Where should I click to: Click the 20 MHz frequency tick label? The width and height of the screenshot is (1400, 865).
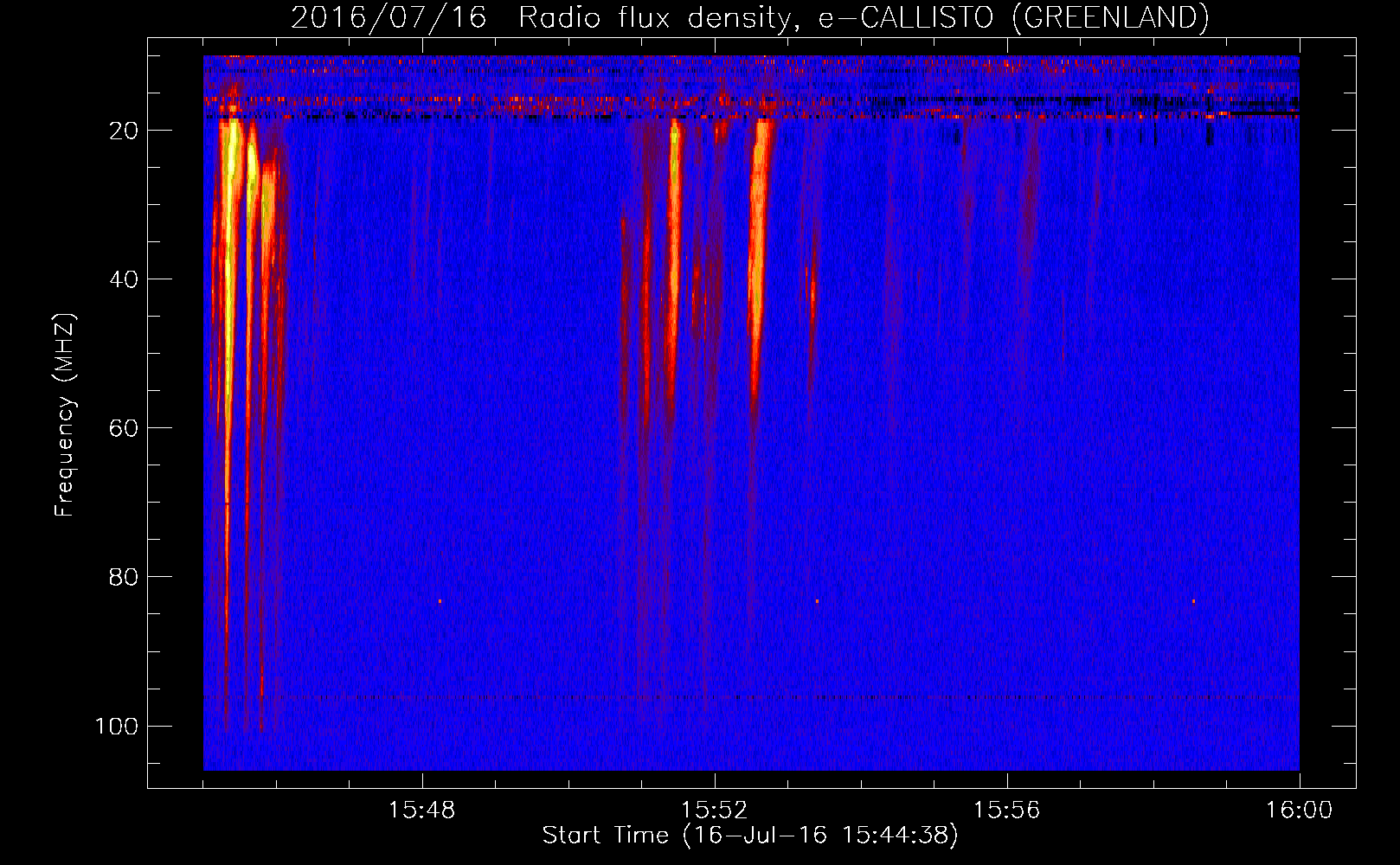pyautogui.click(x=123, y=131)
